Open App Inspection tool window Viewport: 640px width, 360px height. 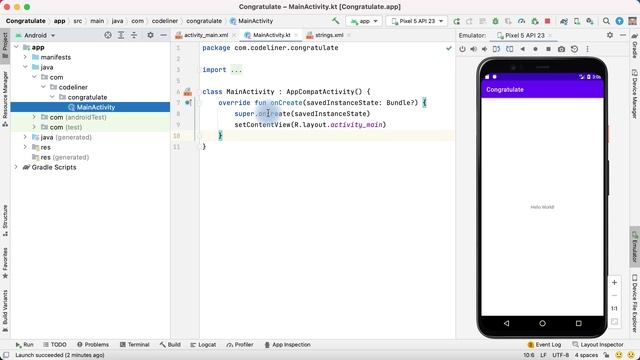[x=287, y=344]
